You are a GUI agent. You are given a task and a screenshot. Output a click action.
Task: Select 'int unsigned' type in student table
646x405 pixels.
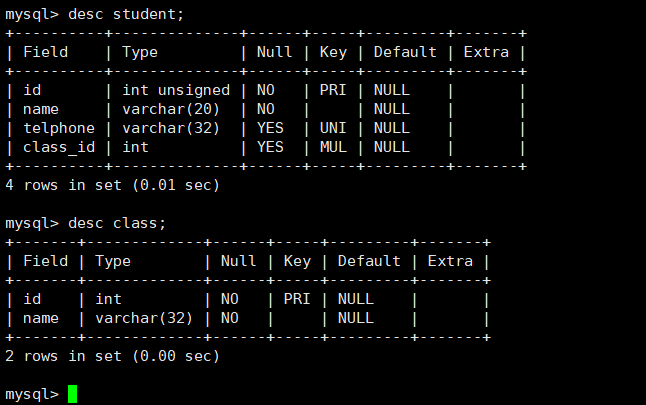[176, 90]
